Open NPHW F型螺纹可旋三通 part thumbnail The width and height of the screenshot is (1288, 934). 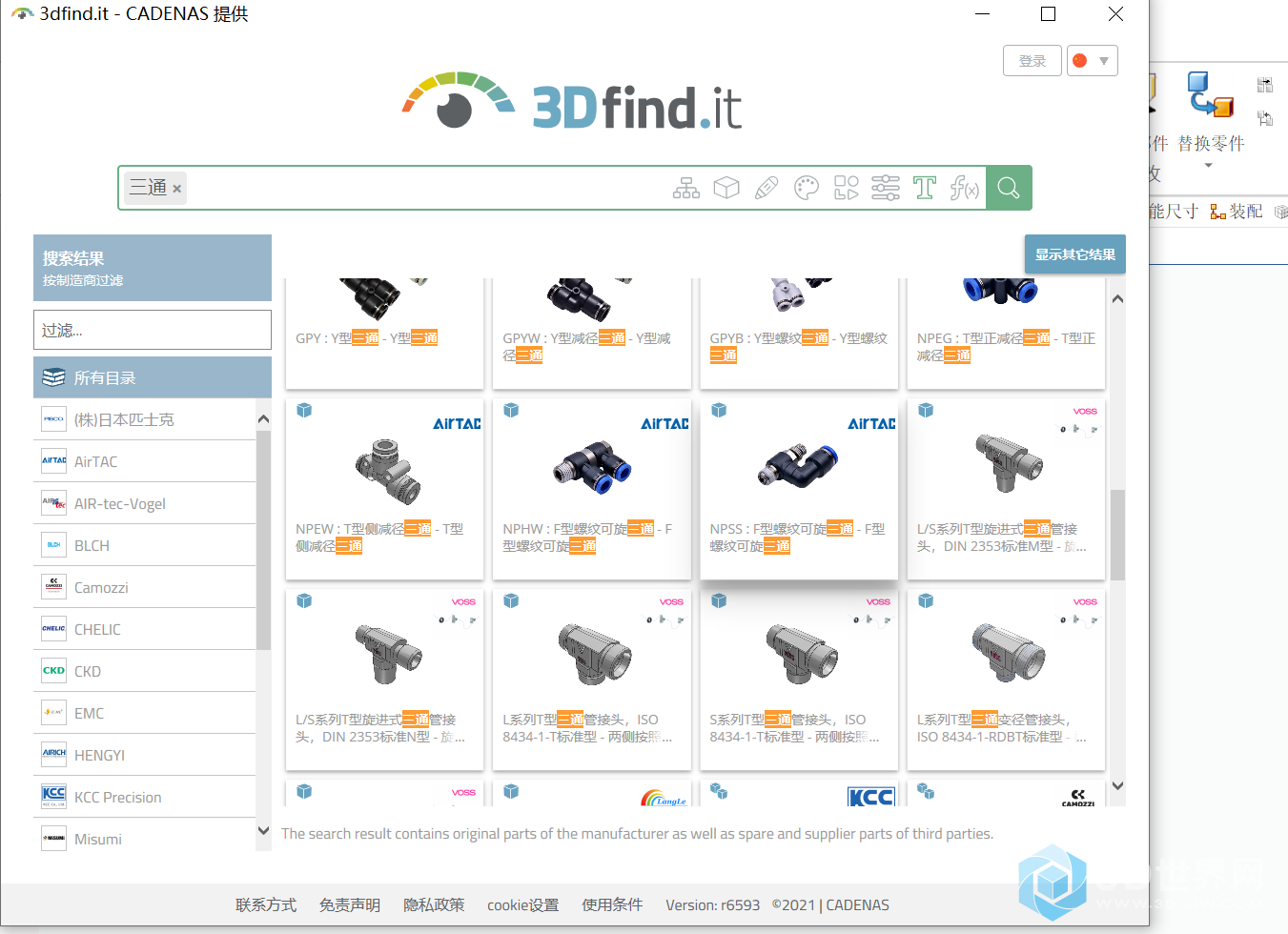592,467
